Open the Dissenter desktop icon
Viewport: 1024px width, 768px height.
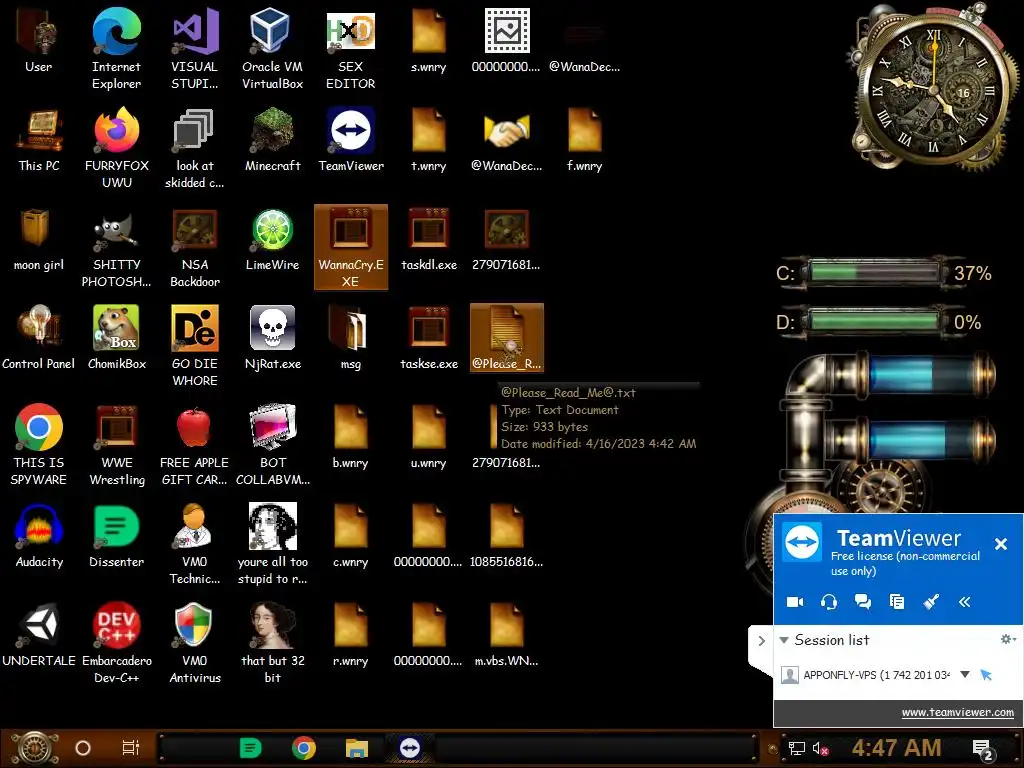pyautogui.click(x=117, y=536)
